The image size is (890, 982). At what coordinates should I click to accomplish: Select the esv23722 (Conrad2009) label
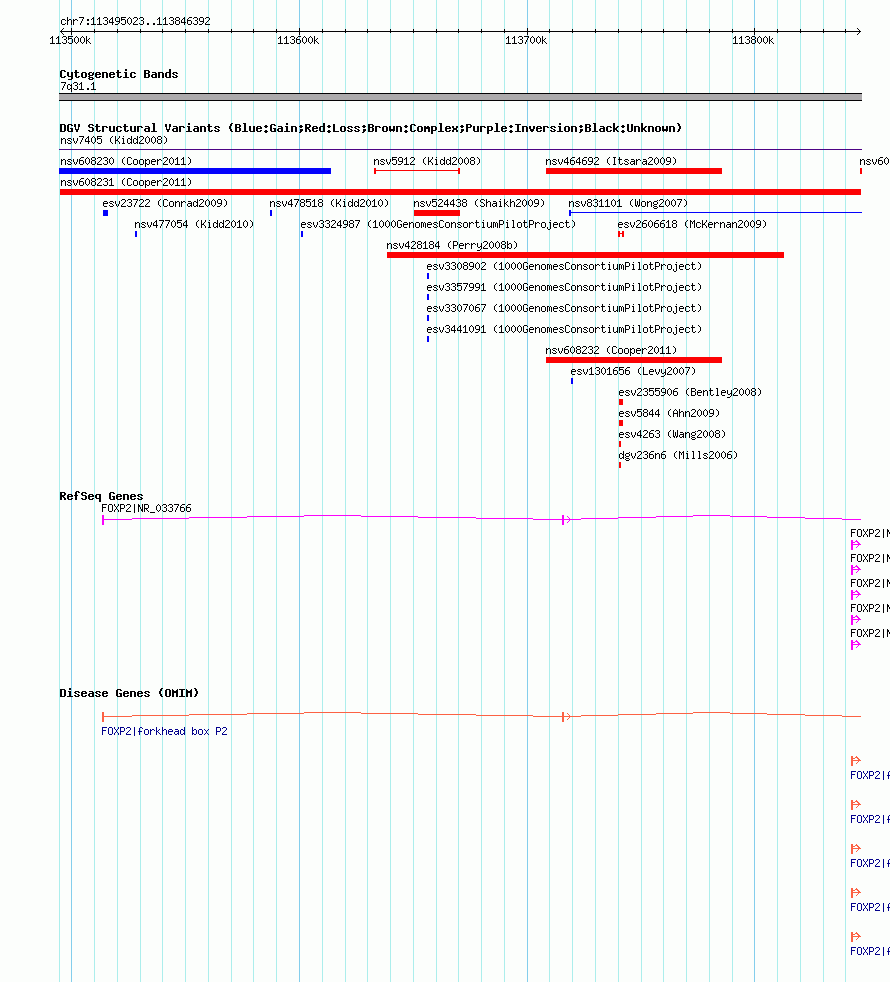pos(165,204)
